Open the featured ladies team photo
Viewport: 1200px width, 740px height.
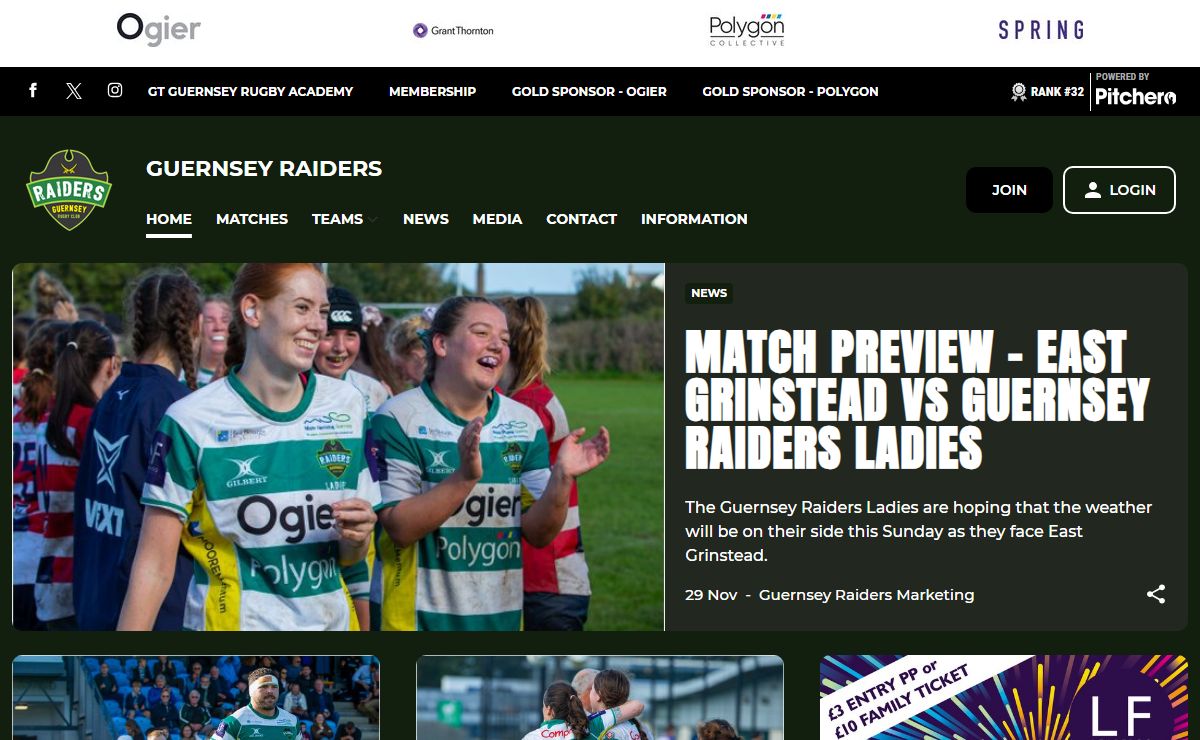pyautogui.click(x=338, y=447)
